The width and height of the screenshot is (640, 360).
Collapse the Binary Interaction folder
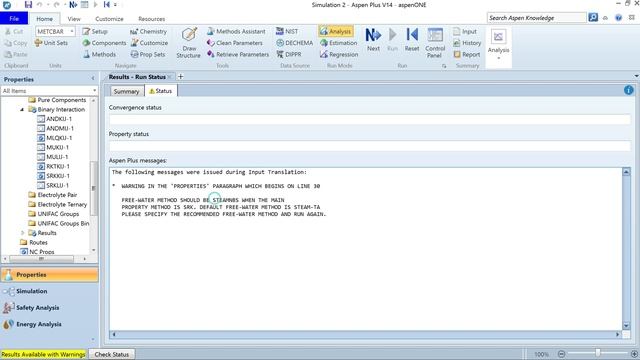[x=22, y=109]
